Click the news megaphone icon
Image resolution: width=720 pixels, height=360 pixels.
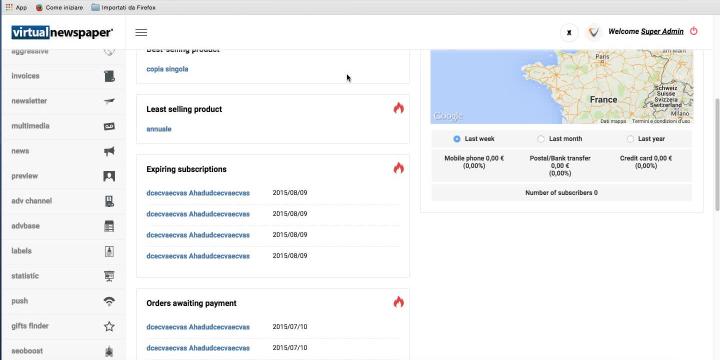109,151
